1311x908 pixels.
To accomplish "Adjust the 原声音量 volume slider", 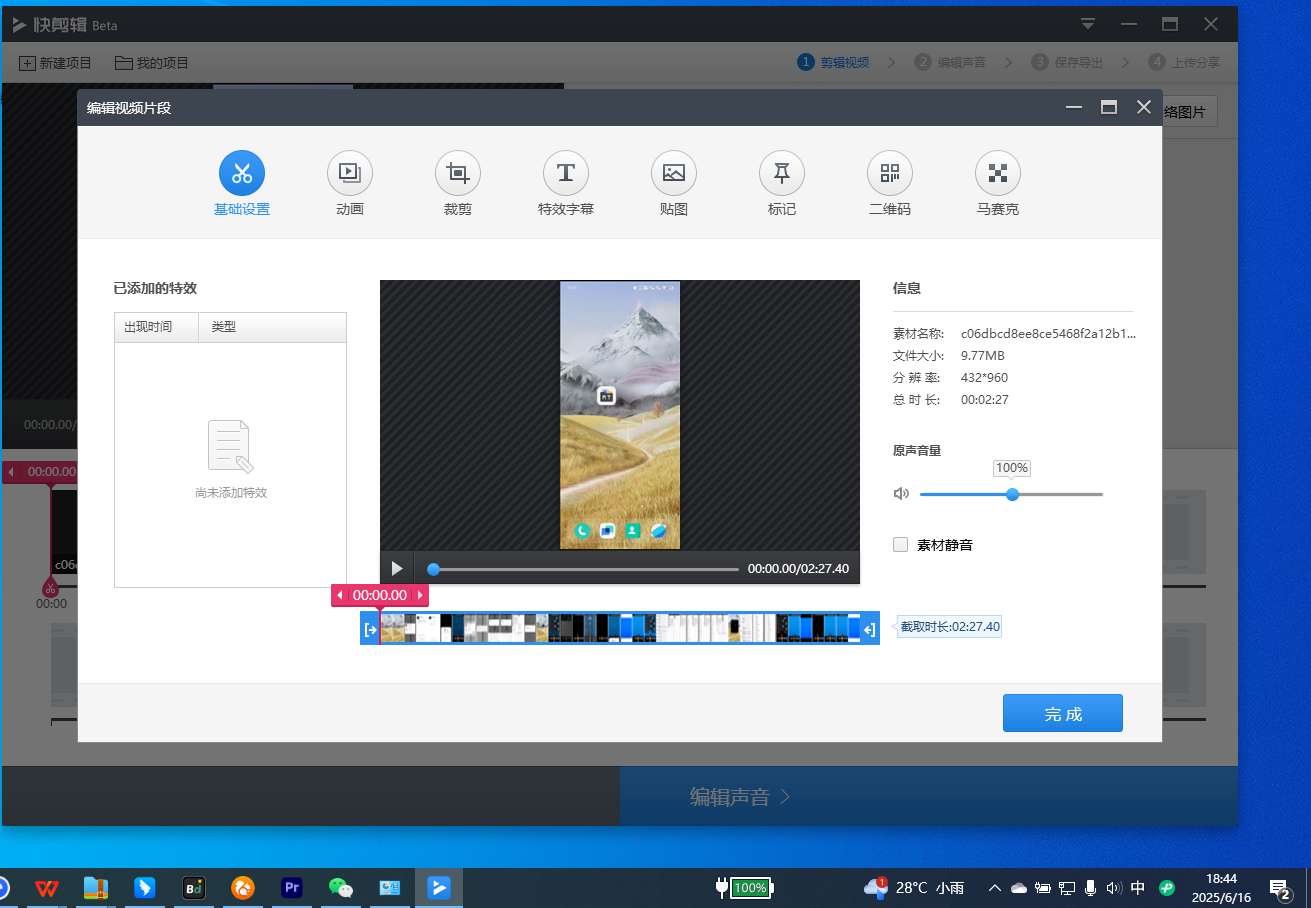I will (1011, 494).
